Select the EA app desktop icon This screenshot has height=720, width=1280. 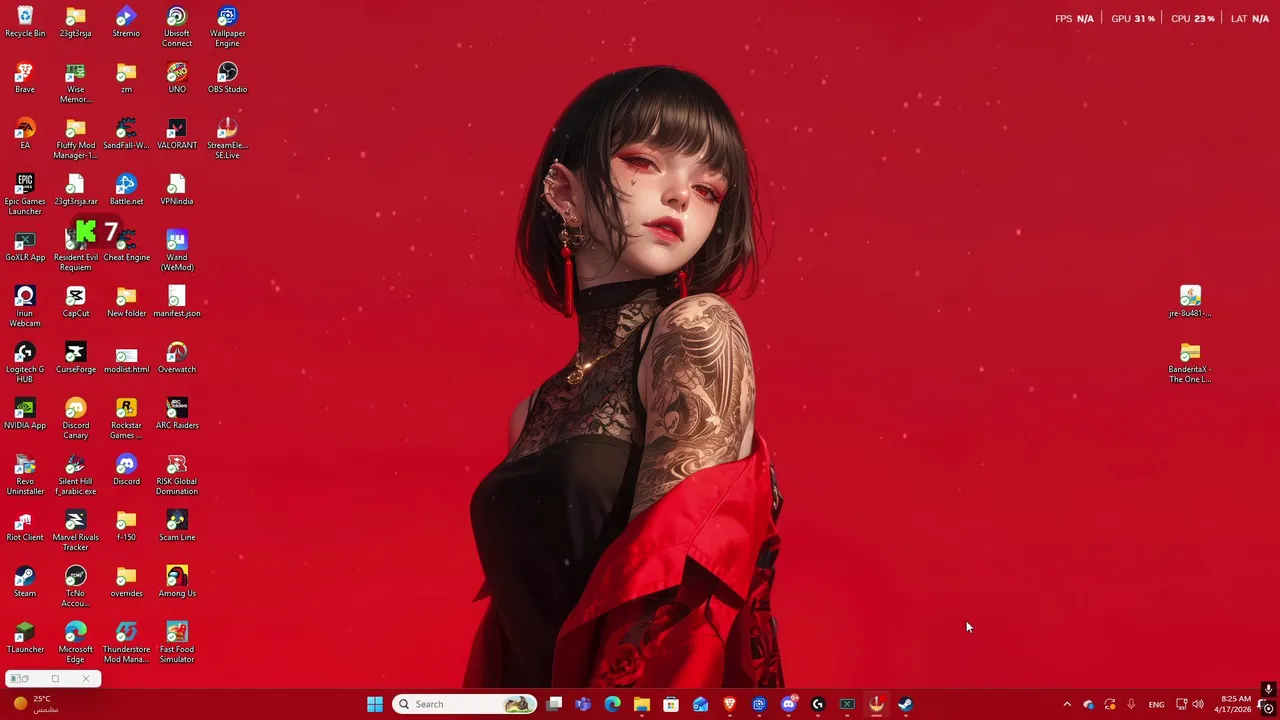[x=25, y=134]
